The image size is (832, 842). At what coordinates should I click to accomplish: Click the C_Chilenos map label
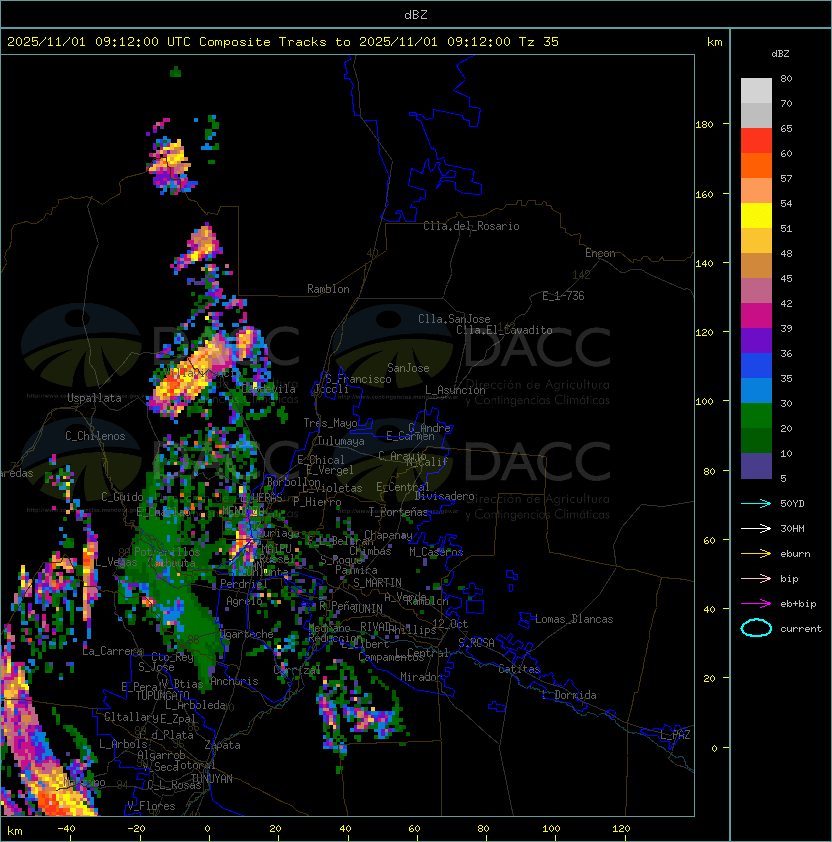[x=95, y=436]
